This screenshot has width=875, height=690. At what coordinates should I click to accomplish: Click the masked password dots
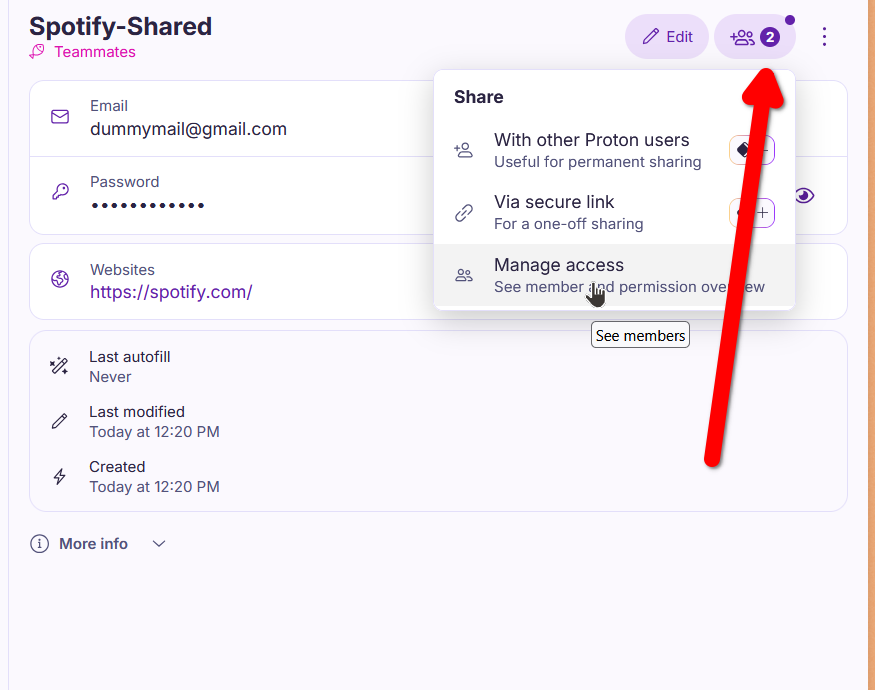pyautogui.click(x=148, y=205)
